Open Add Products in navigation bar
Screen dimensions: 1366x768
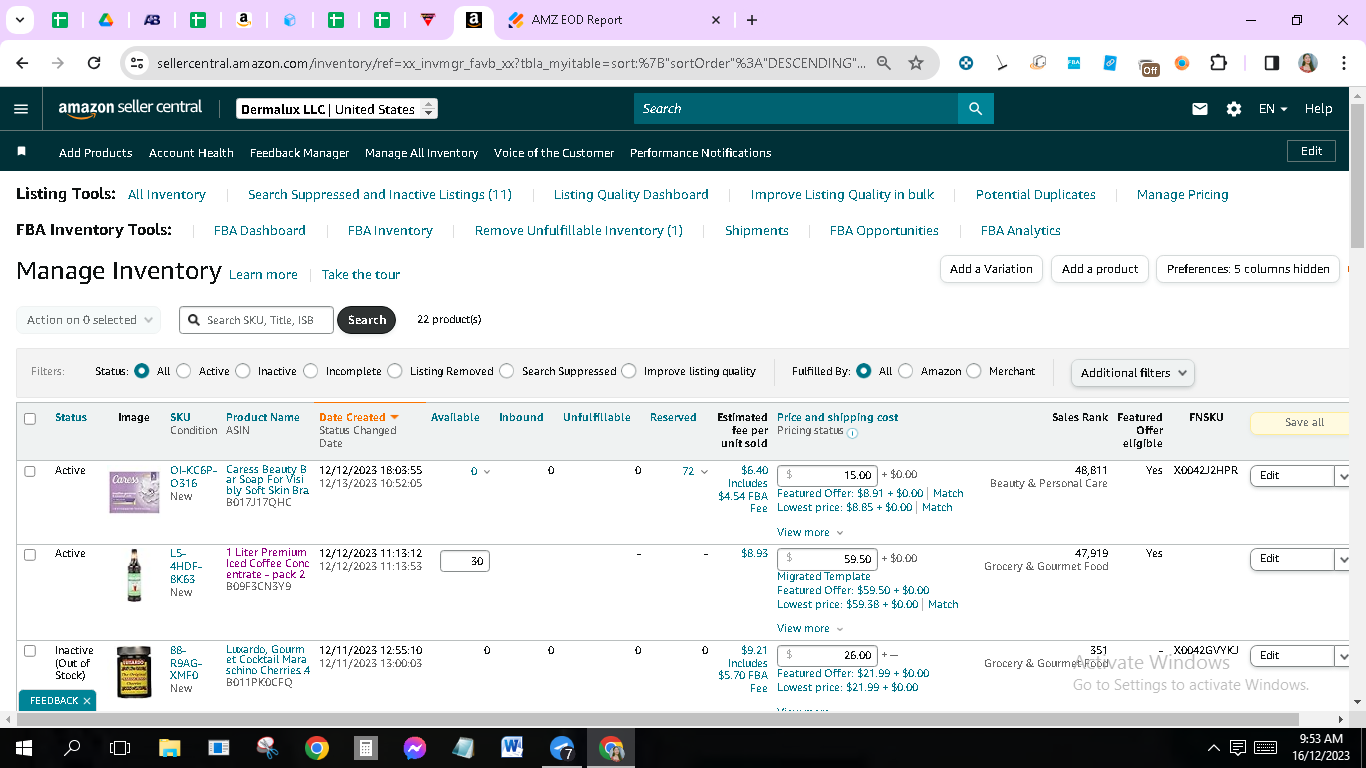tap(96, 153)
